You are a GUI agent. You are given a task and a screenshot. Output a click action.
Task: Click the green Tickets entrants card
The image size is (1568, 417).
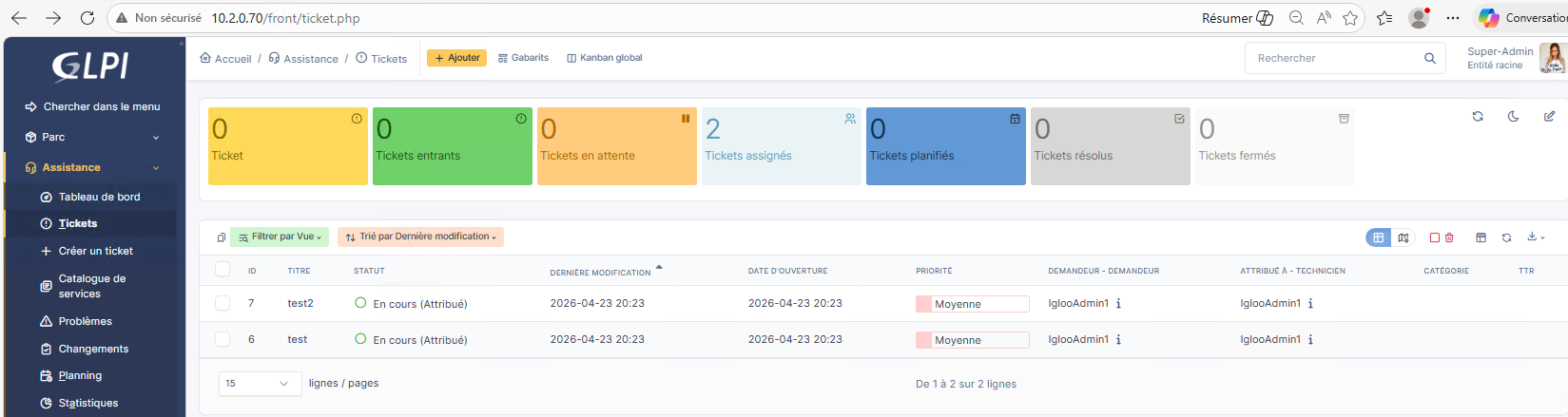click(452, 145)
